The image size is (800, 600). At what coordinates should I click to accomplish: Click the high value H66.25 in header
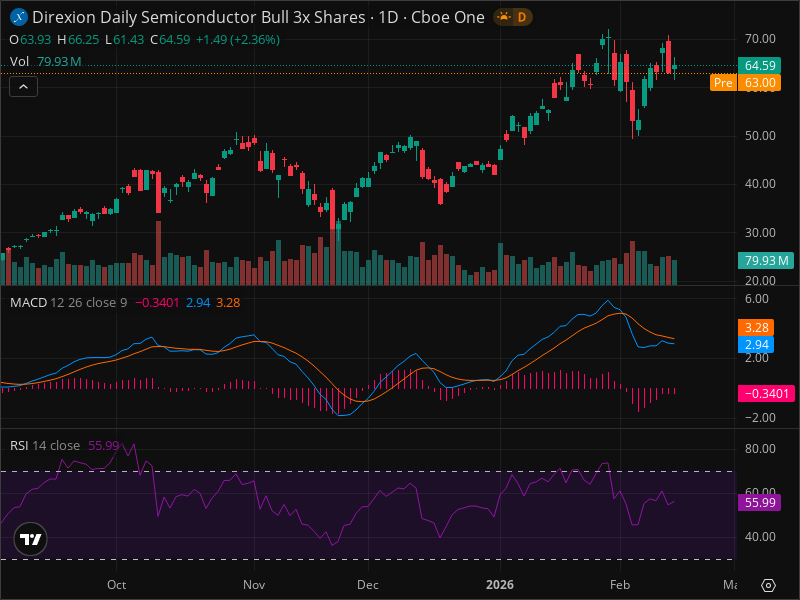pos(78,40)
